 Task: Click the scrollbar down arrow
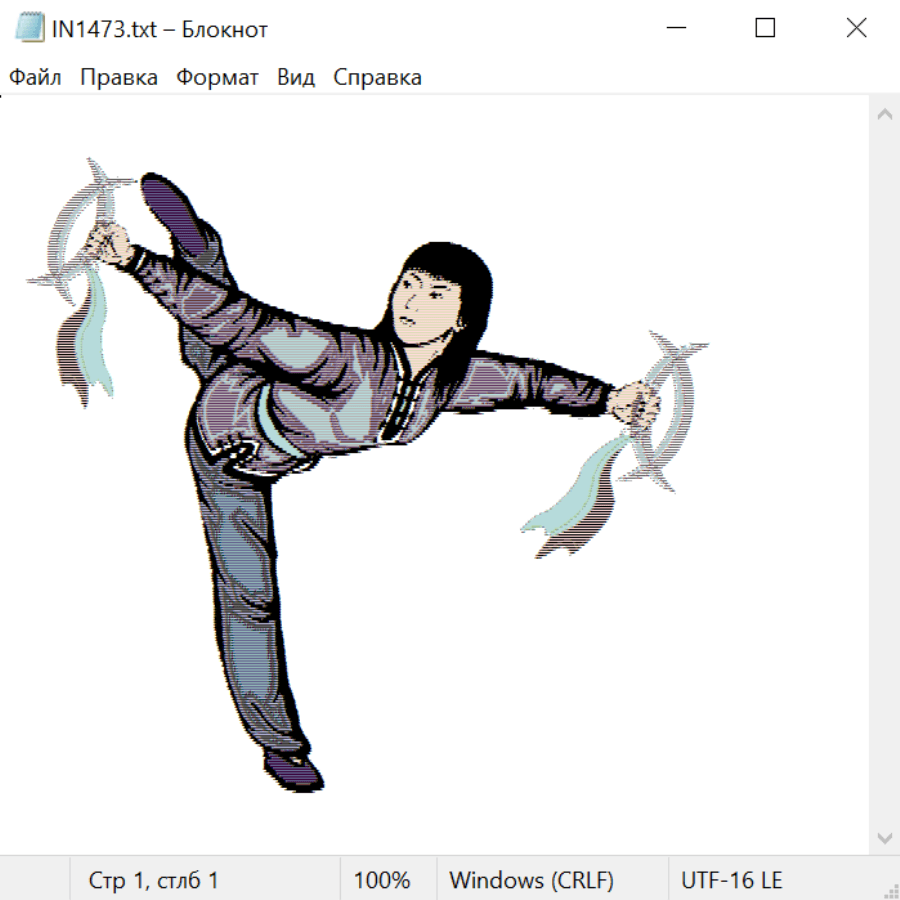pos(884,837)
